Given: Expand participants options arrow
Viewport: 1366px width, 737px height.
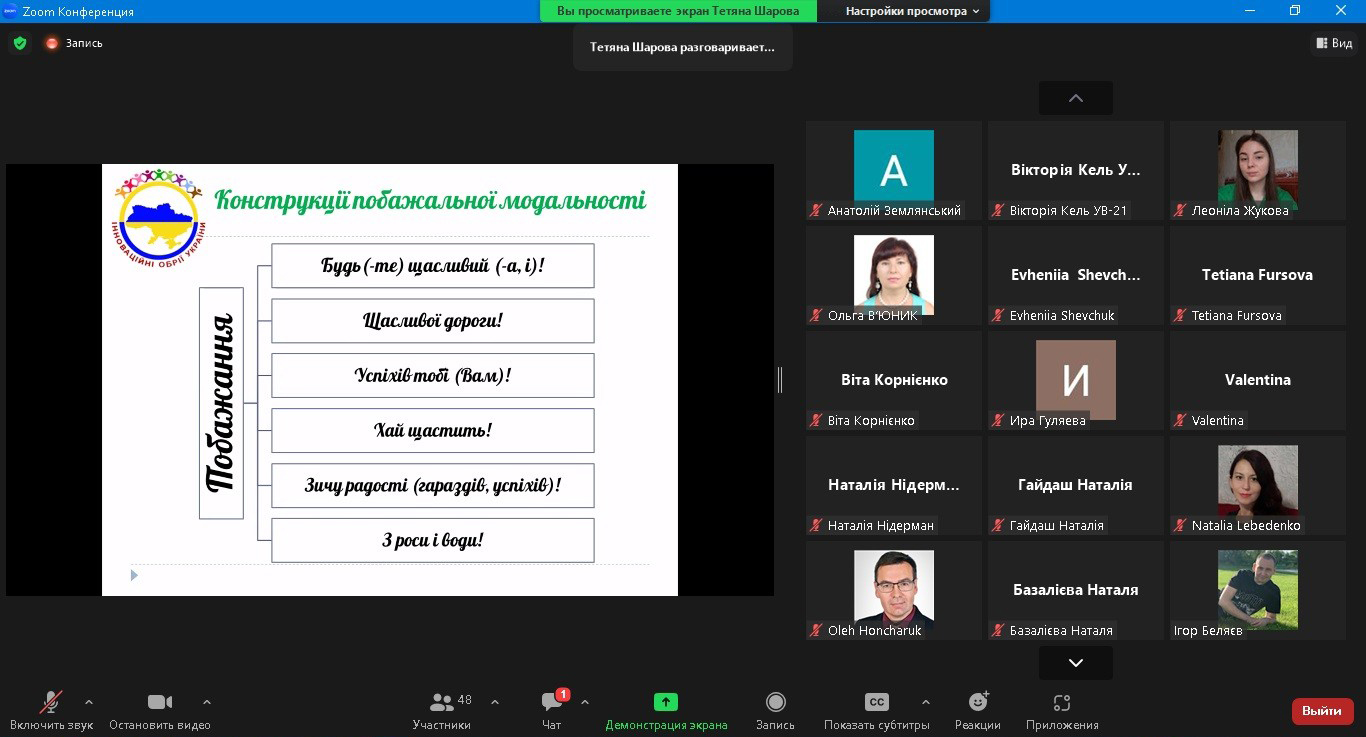Looking at the screenshot, I should tap(495, 702).
